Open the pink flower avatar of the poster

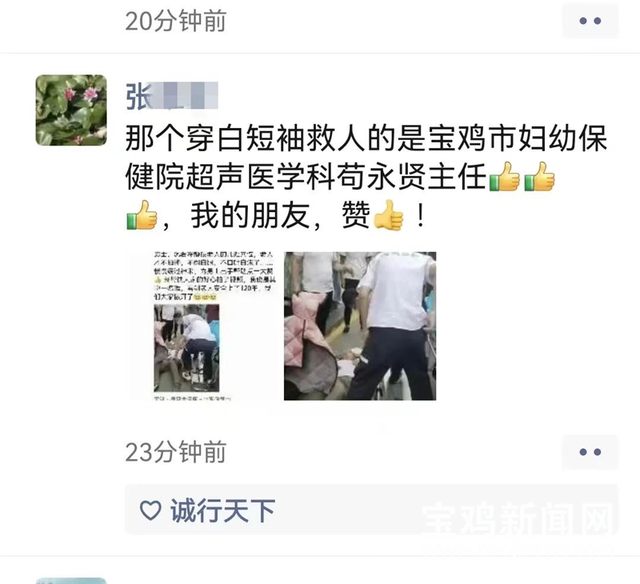pos(71,110)
